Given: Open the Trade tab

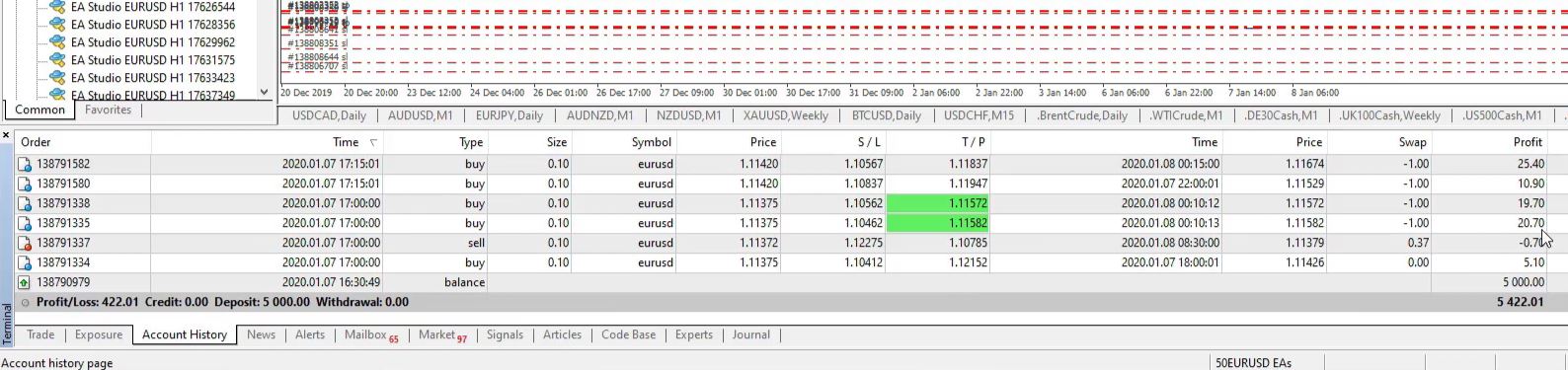Looking at the screenshot, I should click(x=40, y=335).
